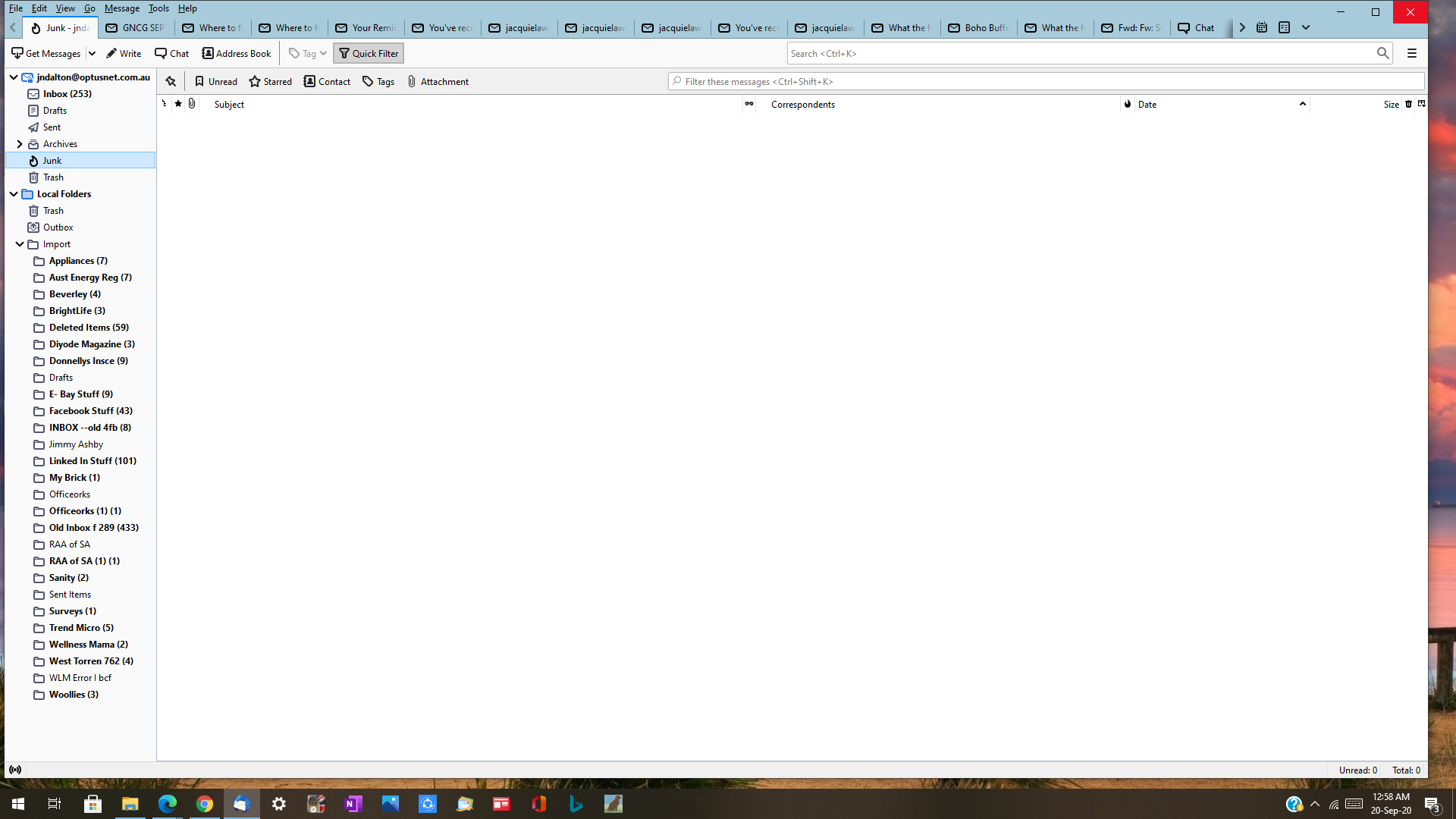Sort messages by Correspondents column
This screenshot has width=1456, height=819.
point(803,105)
